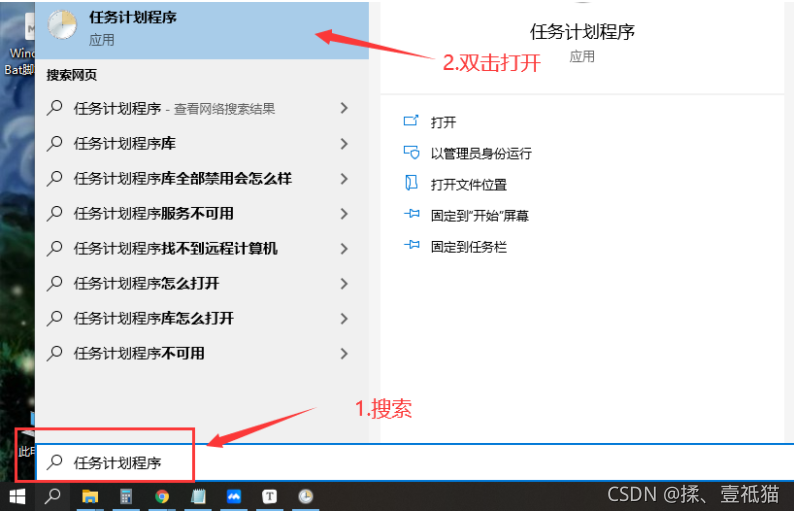The height and width of the screenshot is (514, 795).
Task: Click the 任务计划程序 title in right pane
Action: 582,32
